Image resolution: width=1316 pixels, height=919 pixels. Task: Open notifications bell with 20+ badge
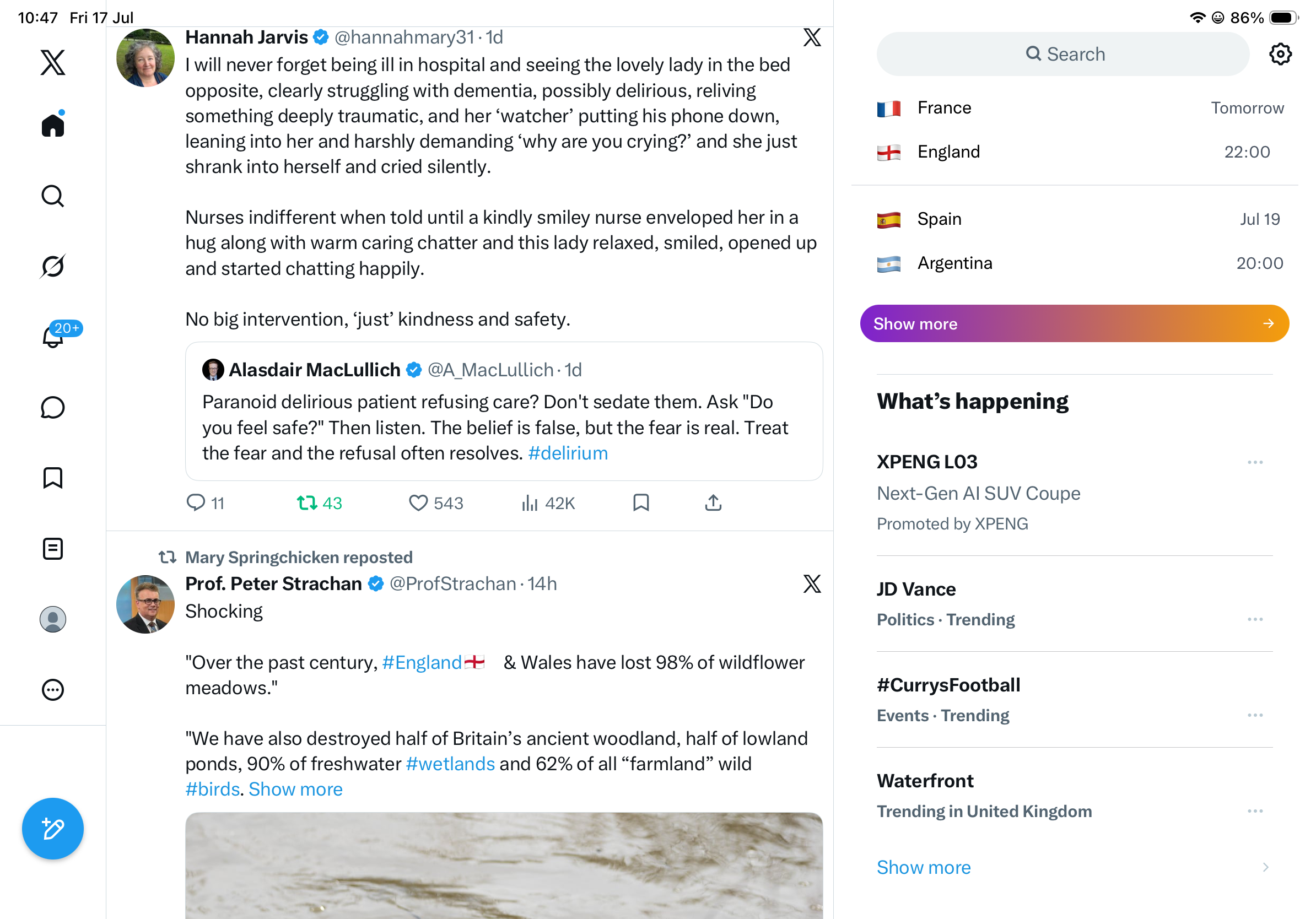(x=54, y=336)
